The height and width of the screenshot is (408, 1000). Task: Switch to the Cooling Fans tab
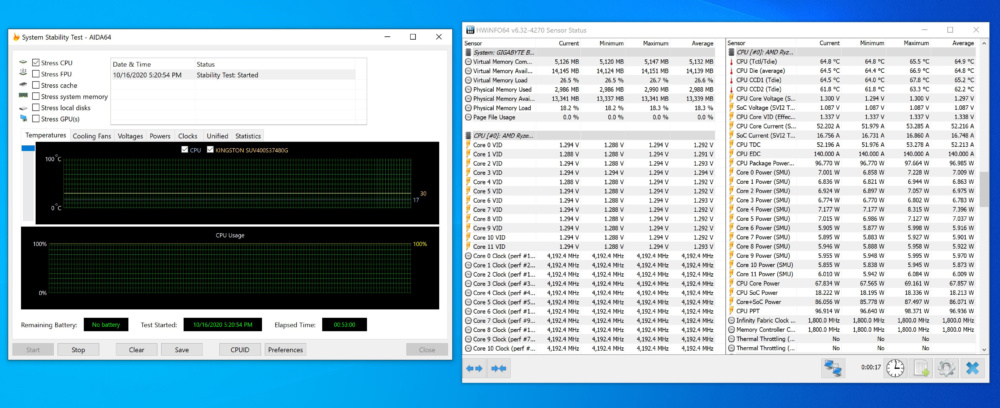click(92, 136)
